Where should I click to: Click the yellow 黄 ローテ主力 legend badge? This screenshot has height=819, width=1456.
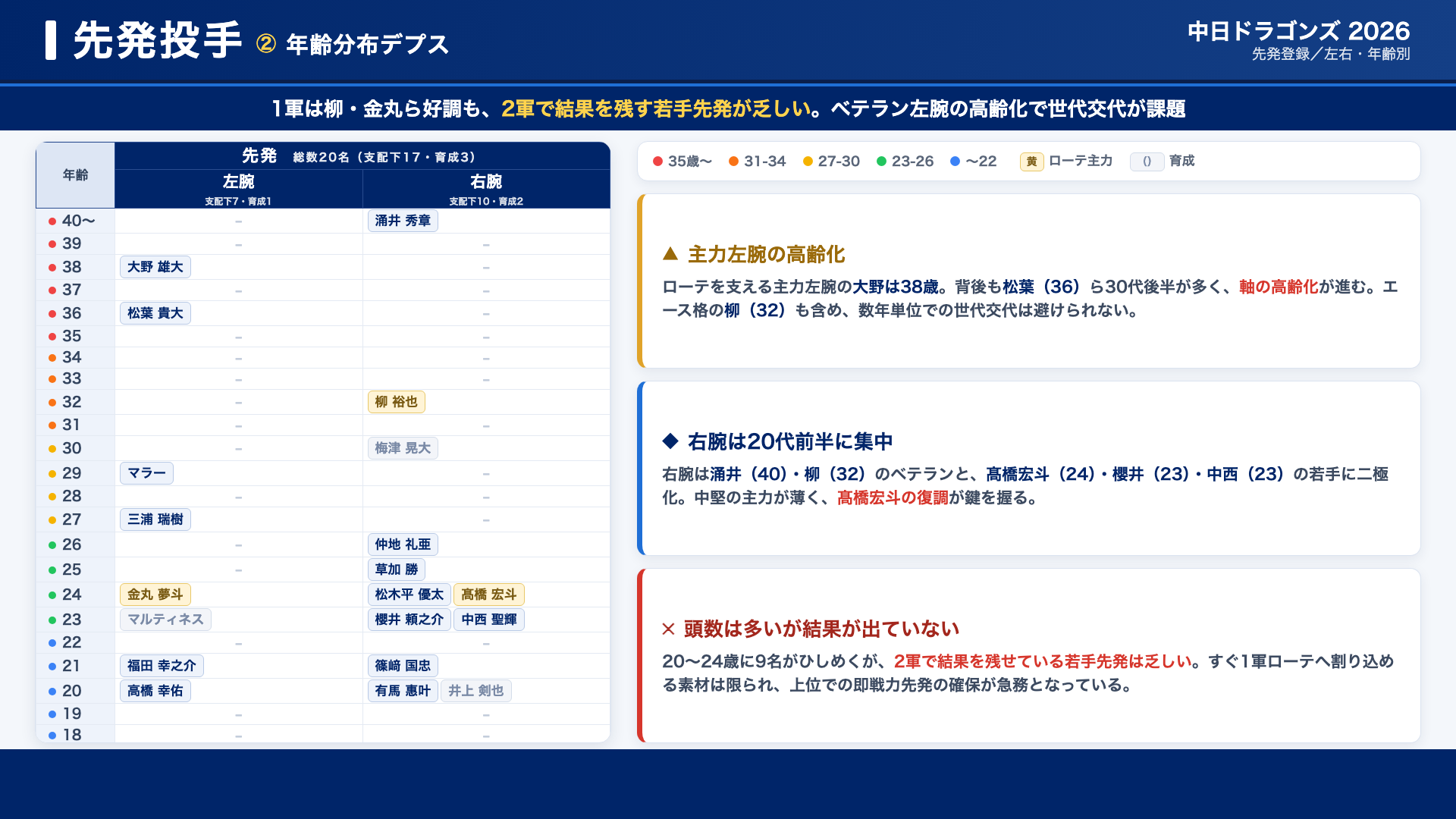pos(1032,162)
